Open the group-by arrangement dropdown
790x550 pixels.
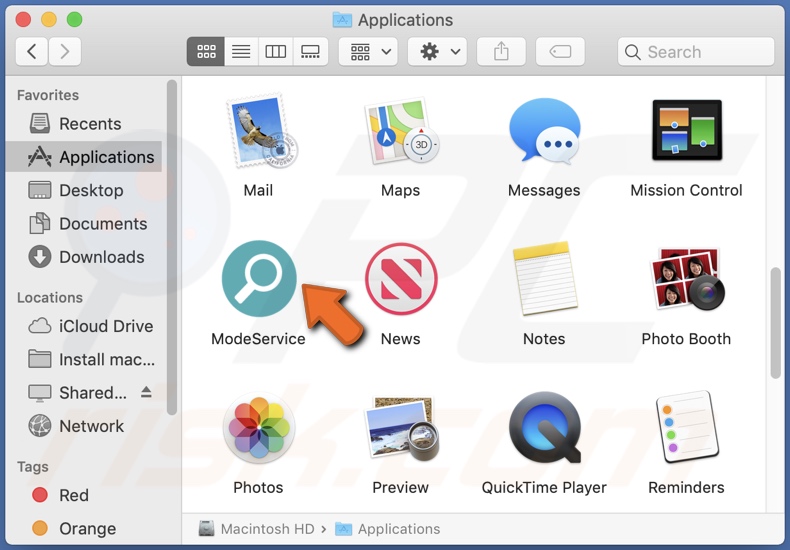click(x=368, y=51)
